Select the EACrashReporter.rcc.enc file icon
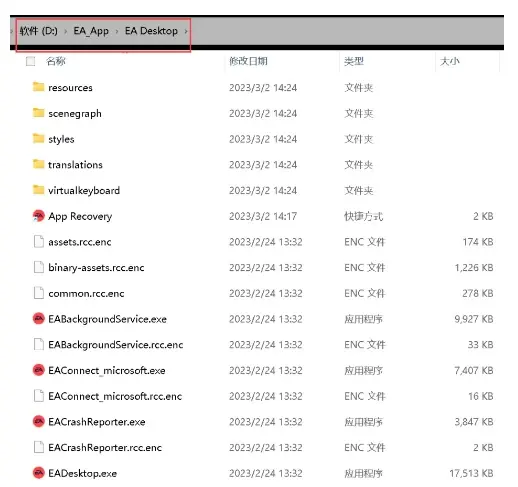 tap(39, 447)
